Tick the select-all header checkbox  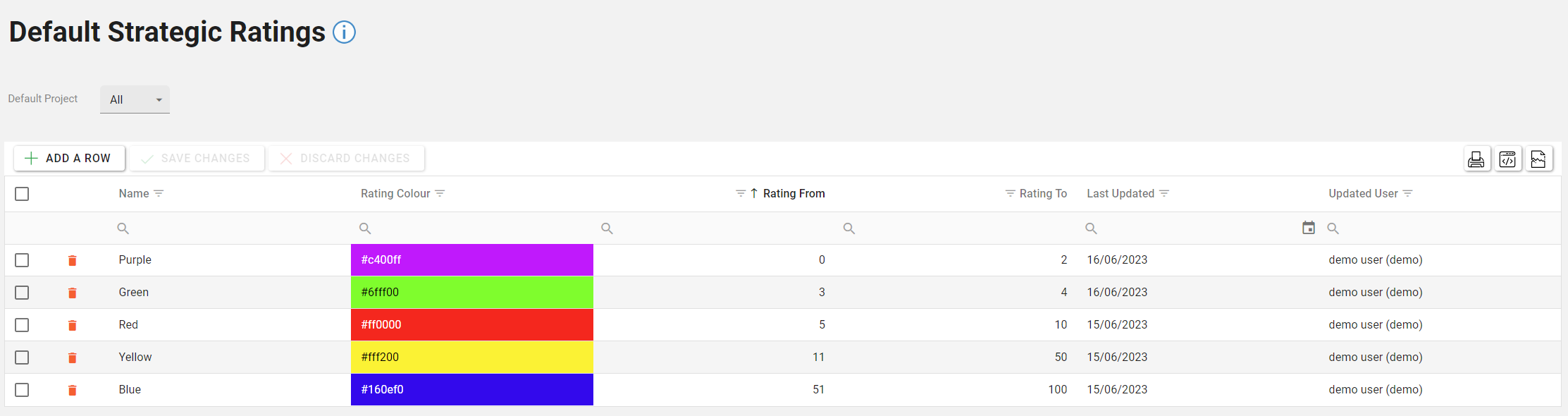[22, 194]
